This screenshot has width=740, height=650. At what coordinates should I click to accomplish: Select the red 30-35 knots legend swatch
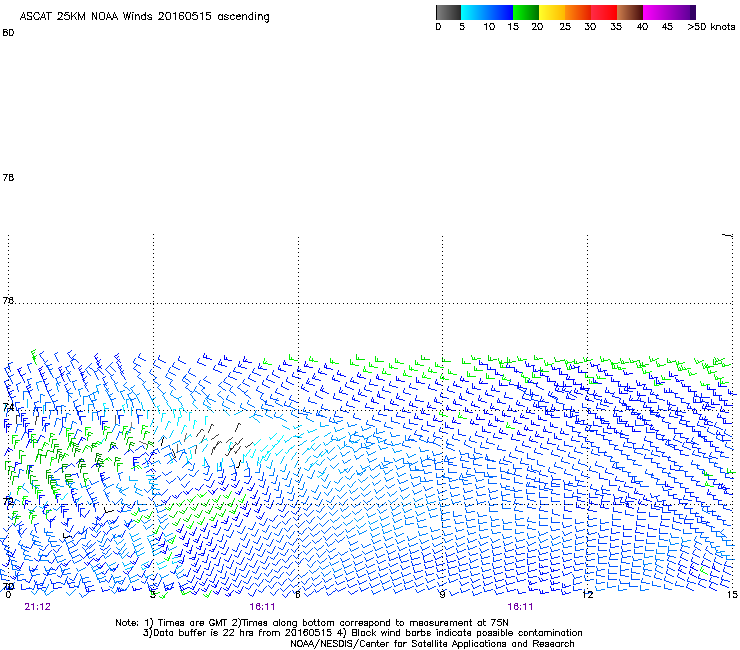click(604, 12)
